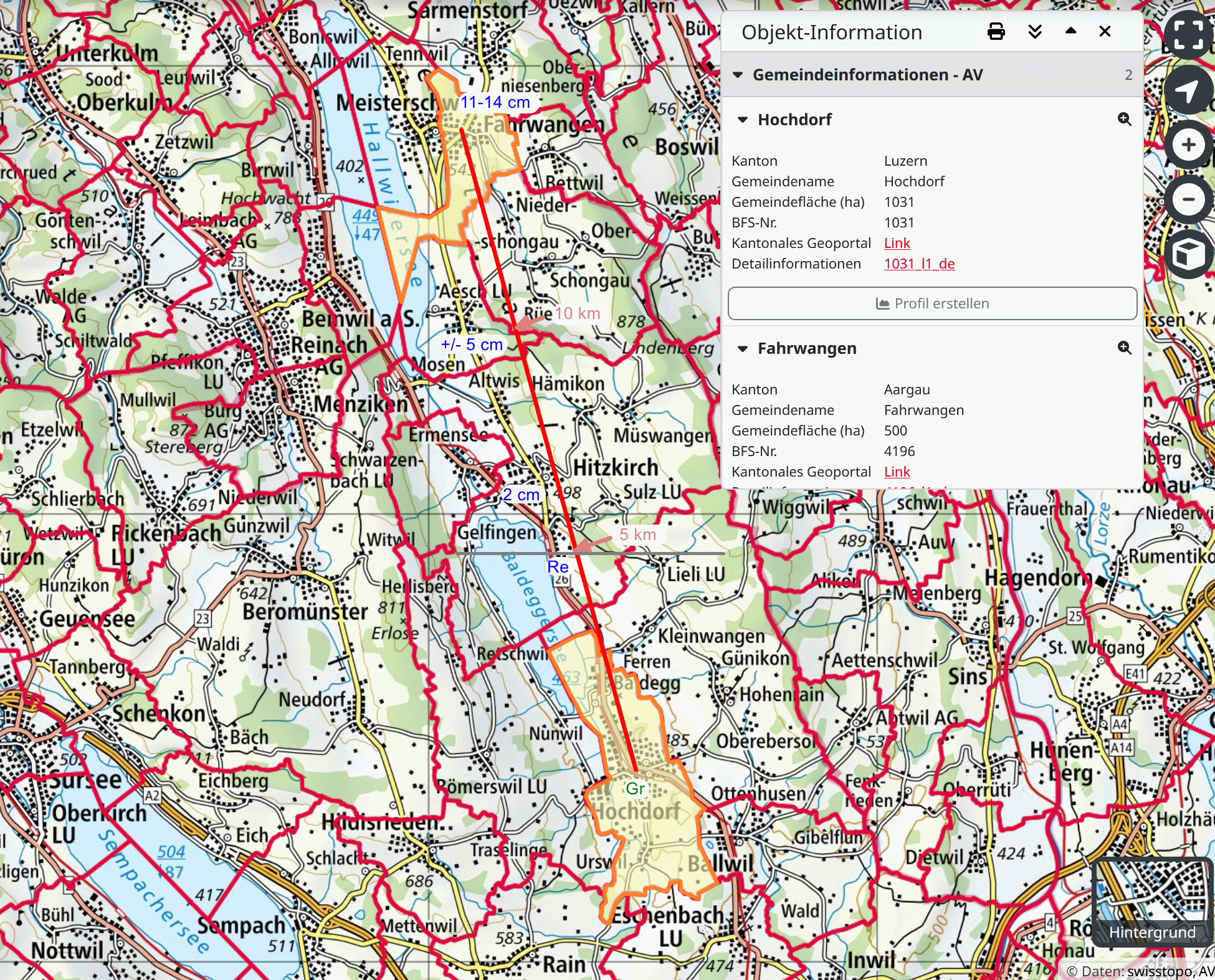Open the 1031_l1_de detail information link
Image resolution: width=1215 pixels, height=980 pixels.
919,264
